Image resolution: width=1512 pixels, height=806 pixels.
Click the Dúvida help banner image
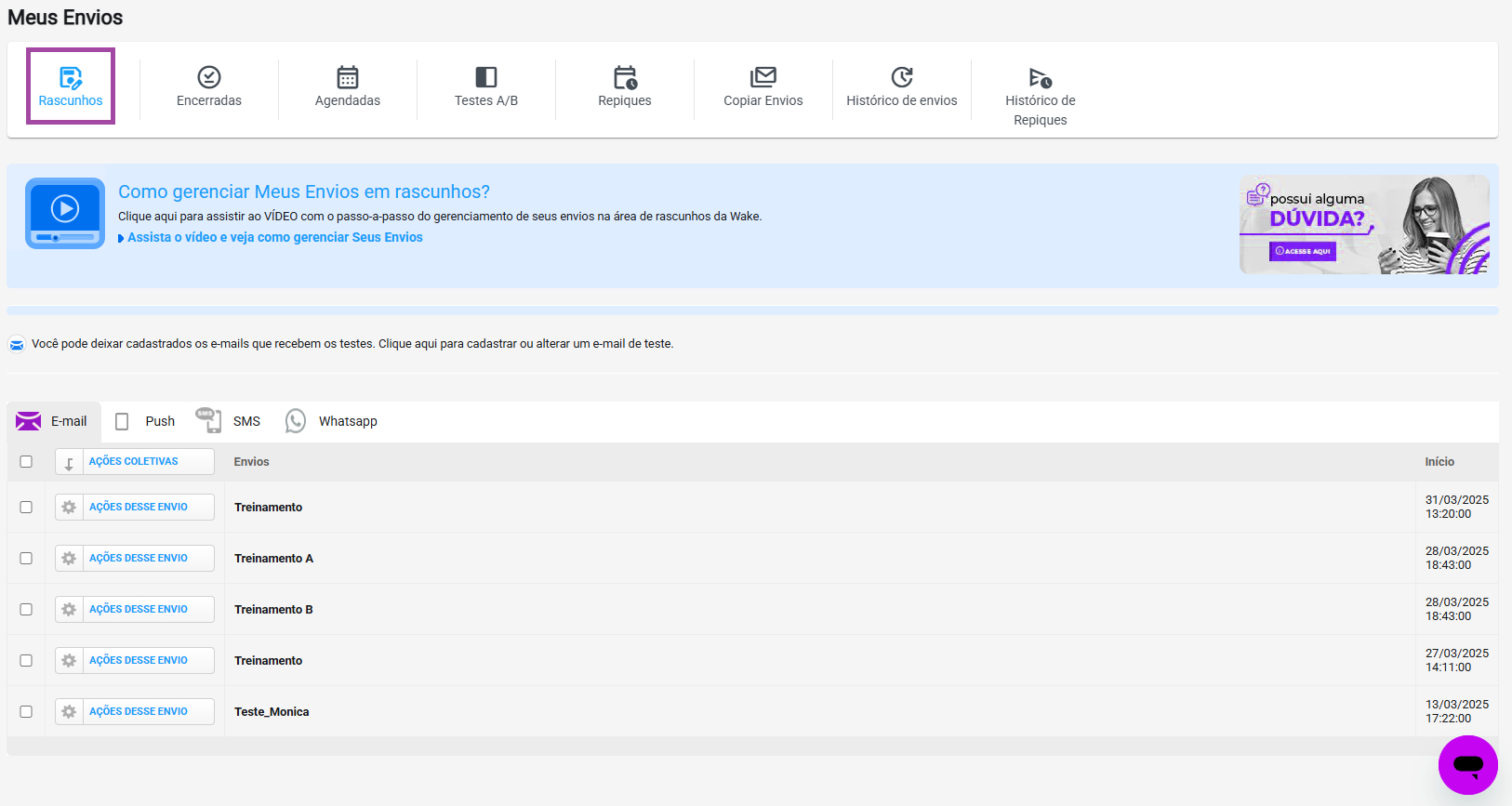coord(1364,224)
